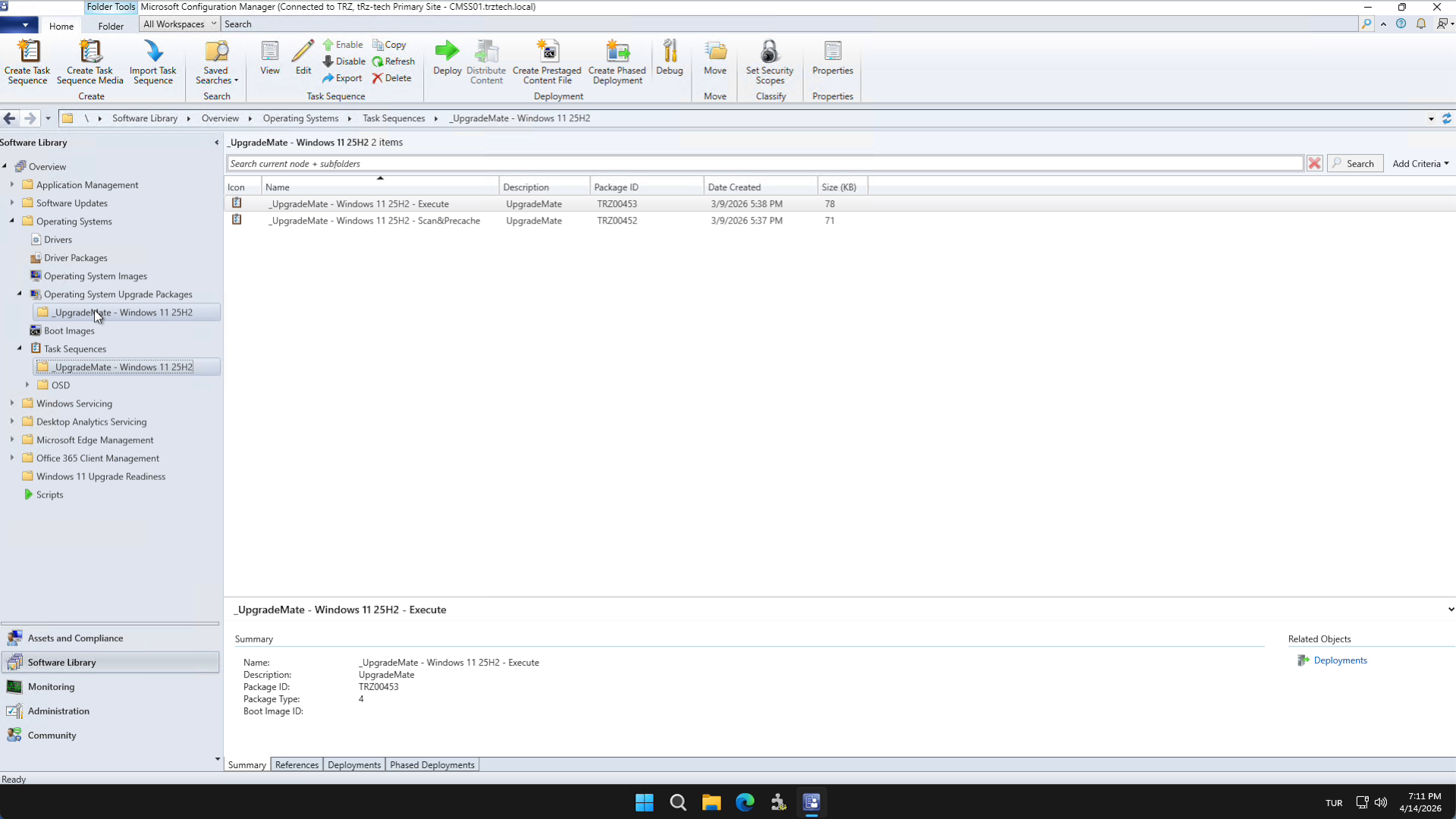1456x819 pixels.
Task: Set Security Scopes
Action: [770, 62]
